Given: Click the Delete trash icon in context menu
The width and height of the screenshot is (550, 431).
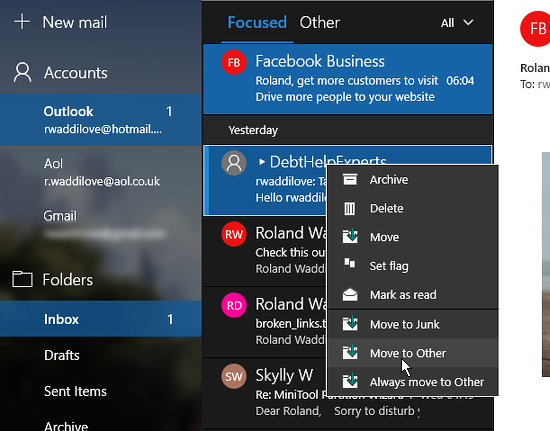Looking at the screenshot, I should point(350,208).
